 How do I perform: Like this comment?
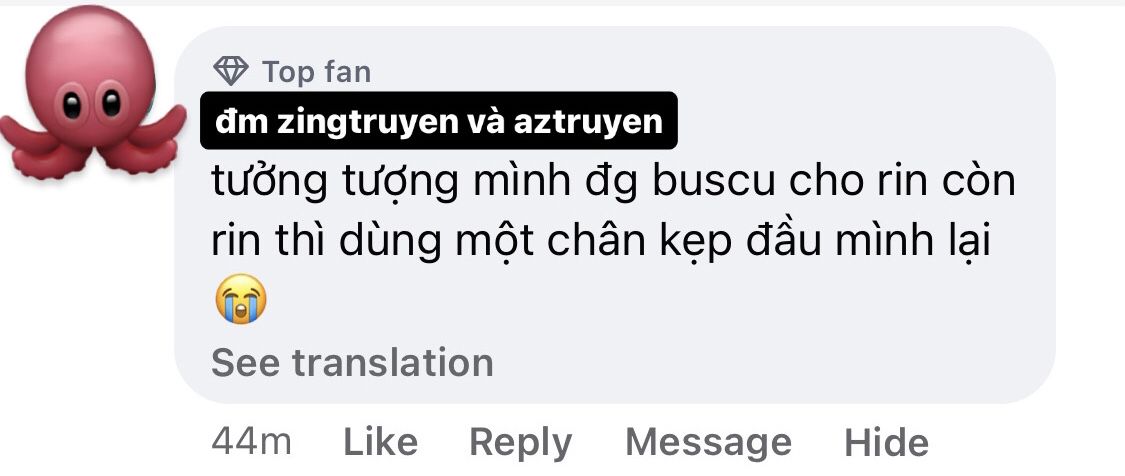[x=380, y=442]
